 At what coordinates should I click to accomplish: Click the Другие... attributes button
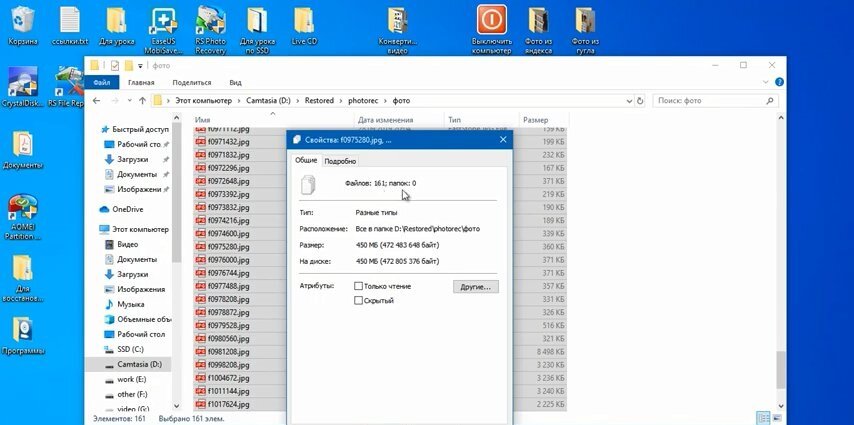click(475, 286)
